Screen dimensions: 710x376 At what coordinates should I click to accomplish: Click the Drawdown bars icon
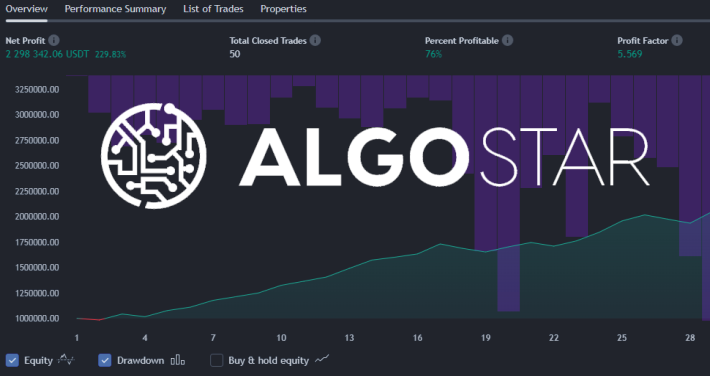click(178, 361)
